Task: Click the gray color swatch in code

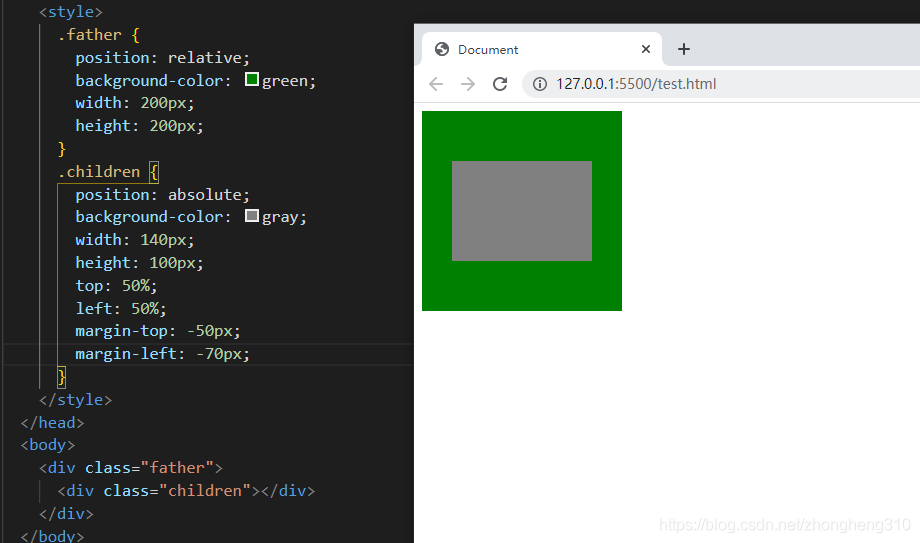Action: pyautogui.click(x=252, y=215)
